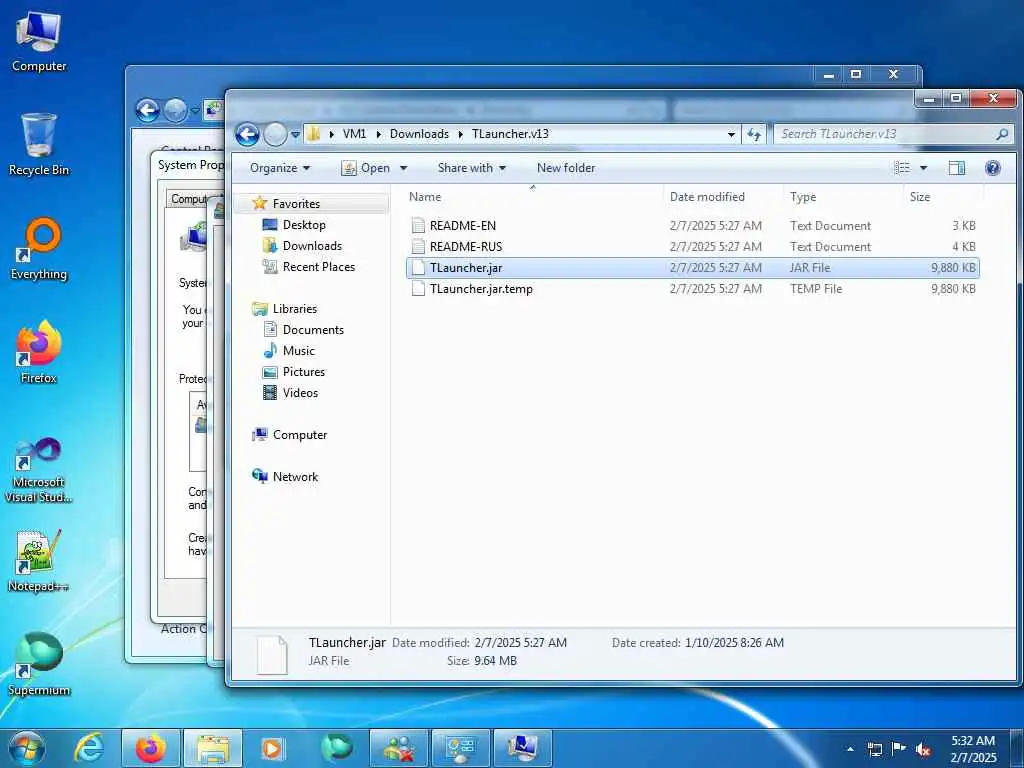Switch to Firefox in the taskbar

tap(150, 748)
